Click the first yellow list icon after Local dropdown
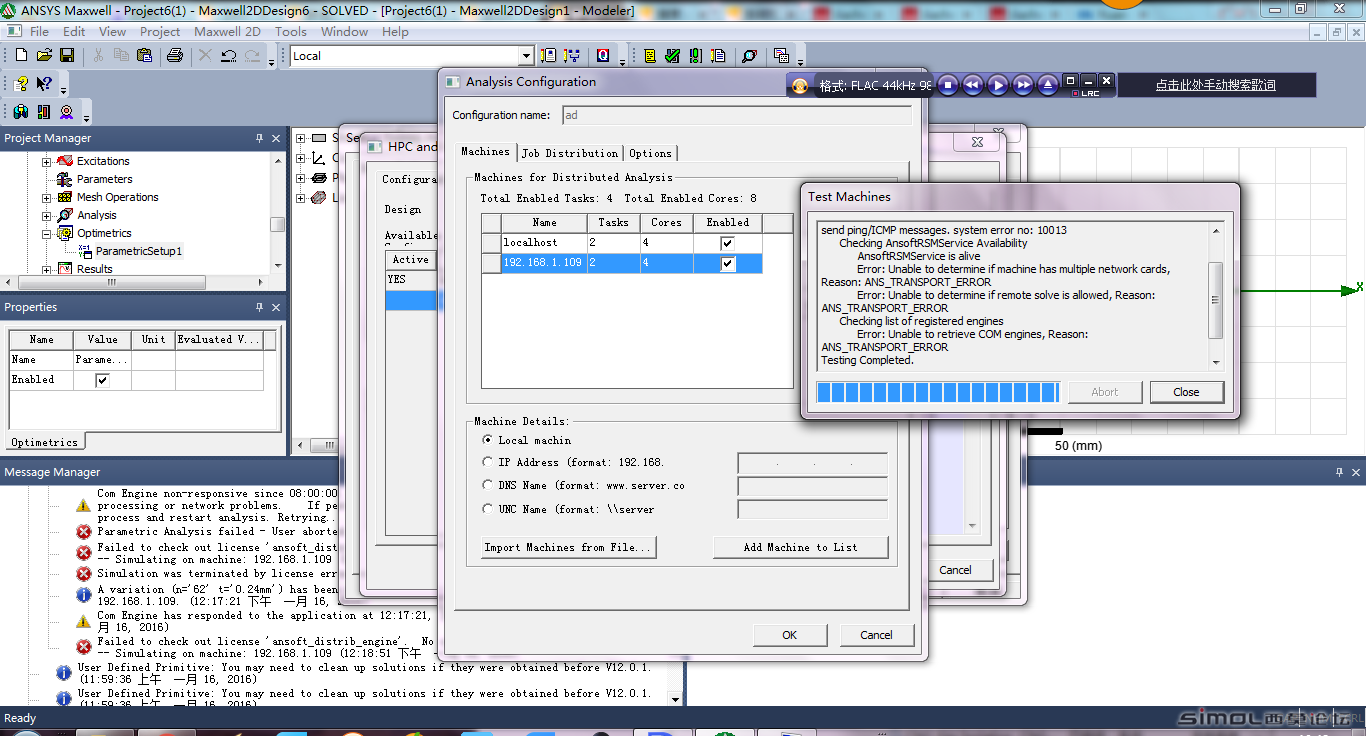The image size is (1366, 736). 549,56
